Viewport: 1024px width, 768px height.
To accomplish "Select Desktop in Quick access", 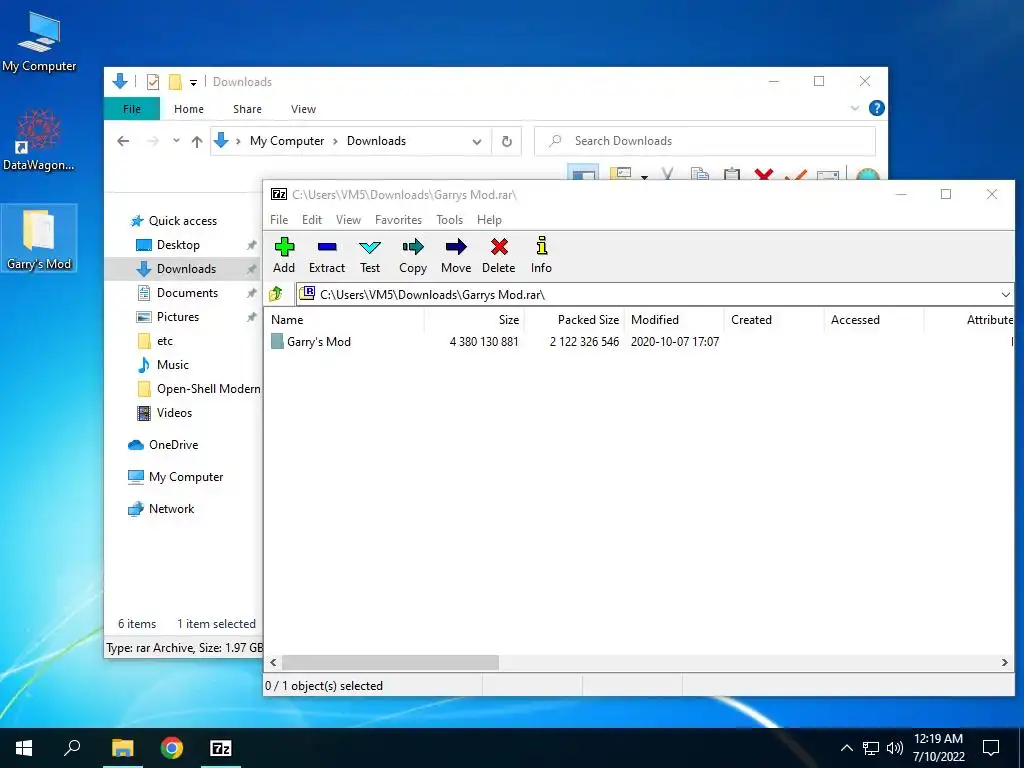I will [178, 245].
